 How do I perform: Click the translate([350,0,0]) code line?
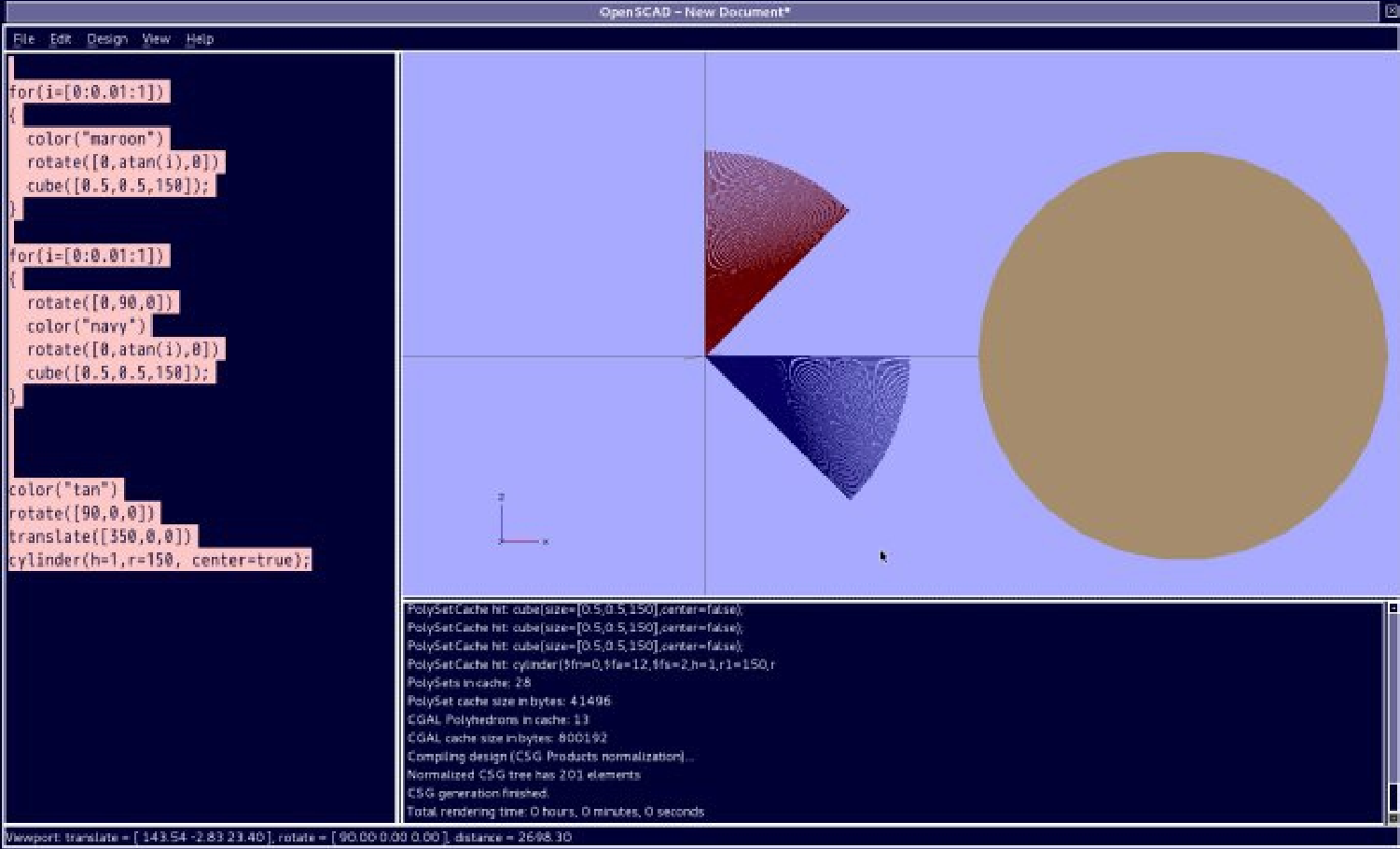(101, 536)
